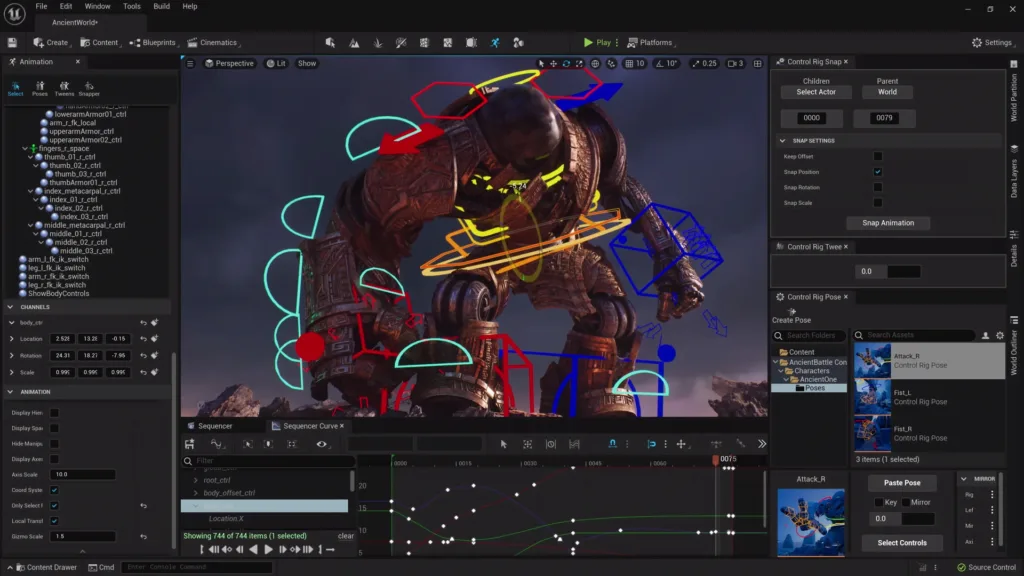The width and height of the screenshot is (1024, 576).
Task: Expand the Location channel row
Action: (x=11, y=339)
